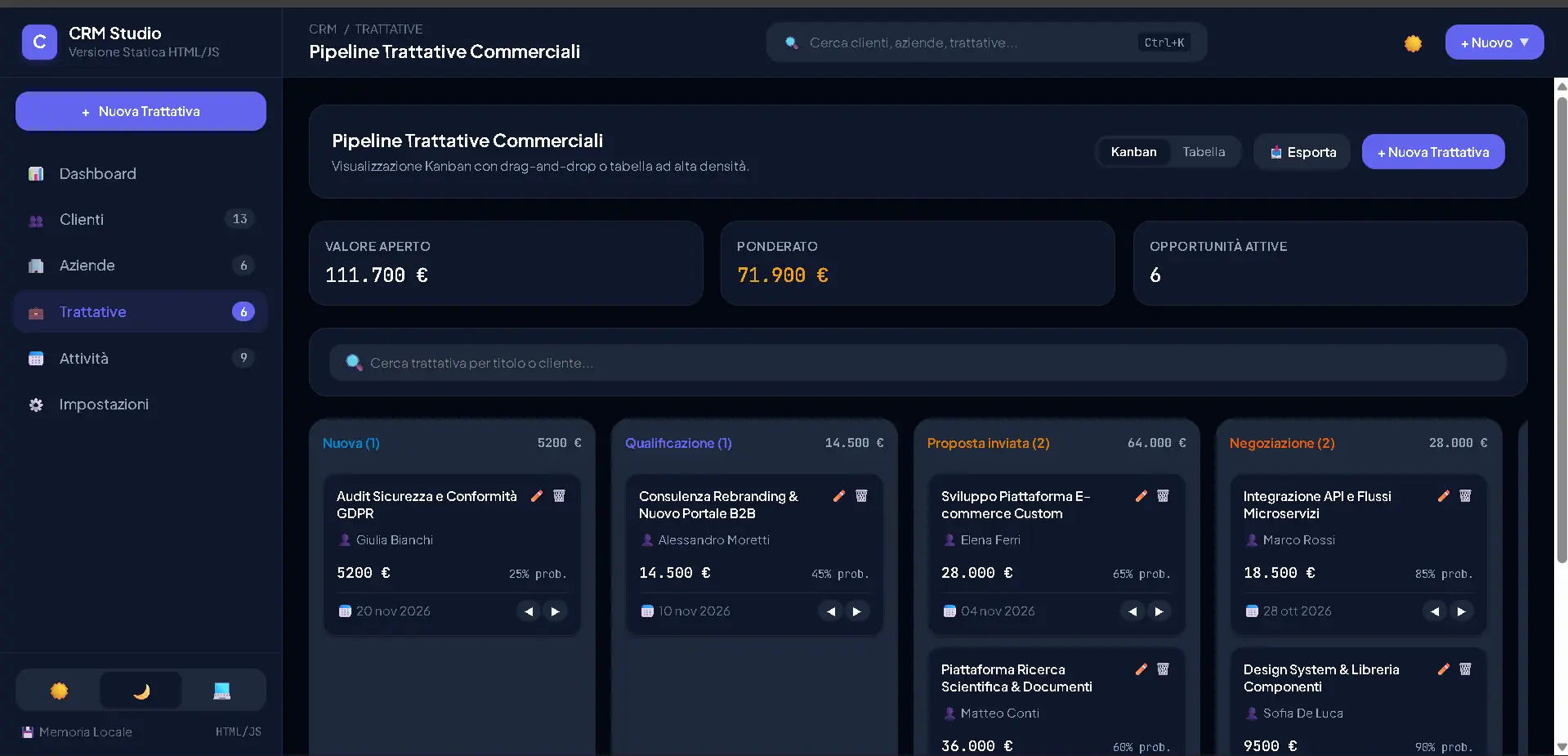This screenshot has height=756, width=1568.
Task: Open Dashboard in the sidebar
Action: click(141, 173)
